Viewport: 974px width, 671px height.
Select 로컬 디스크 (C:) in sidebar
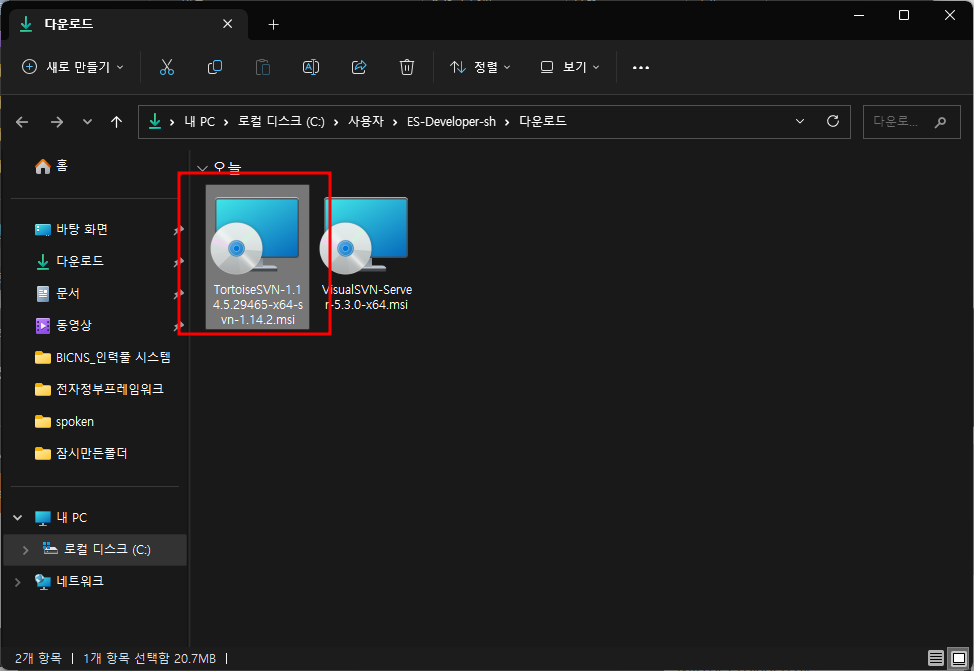[x=97, y=549]
